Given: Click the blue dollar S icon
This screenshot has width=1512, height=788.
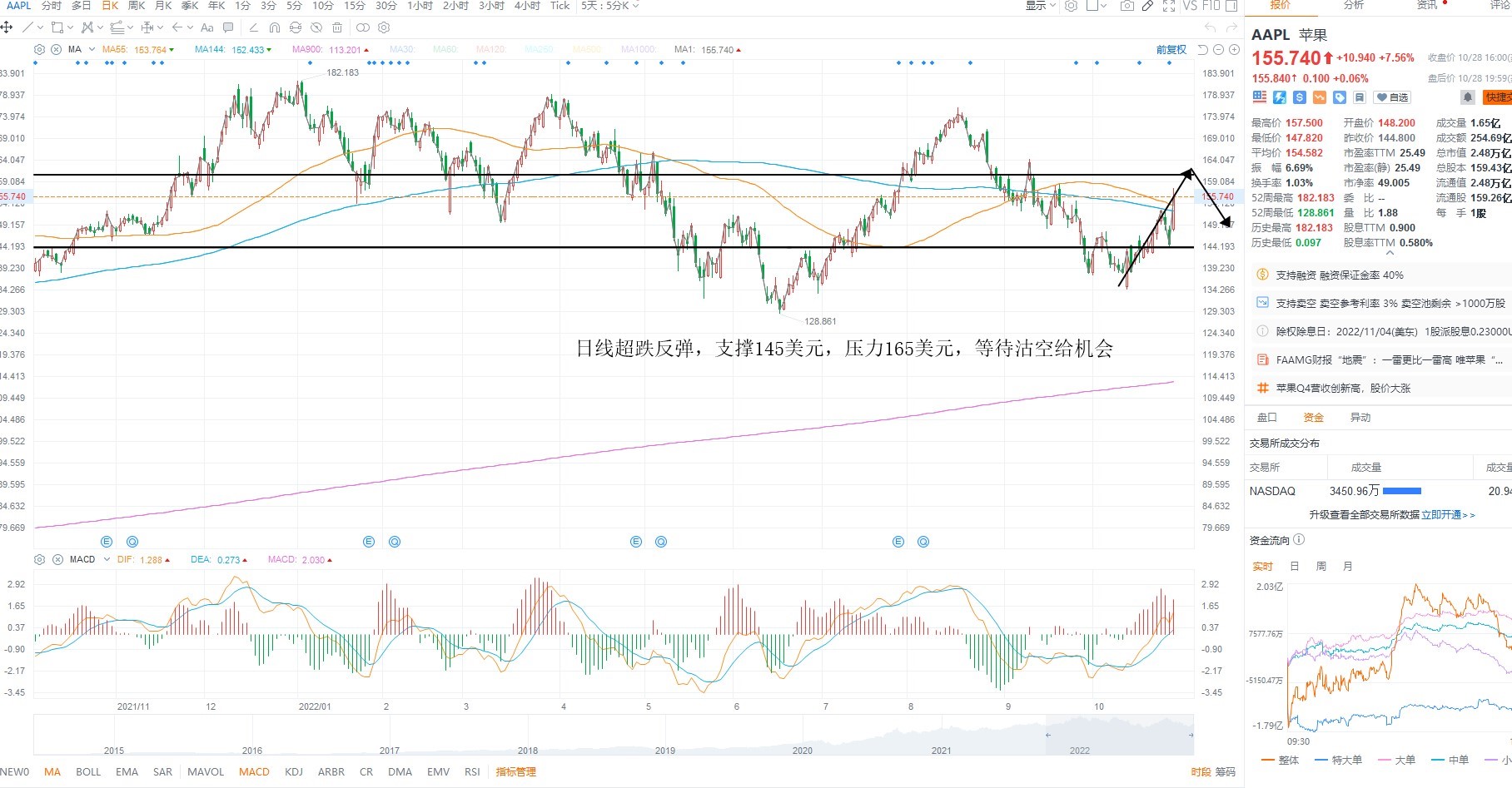Looking at the screenshot, I should click(1300, 97).
